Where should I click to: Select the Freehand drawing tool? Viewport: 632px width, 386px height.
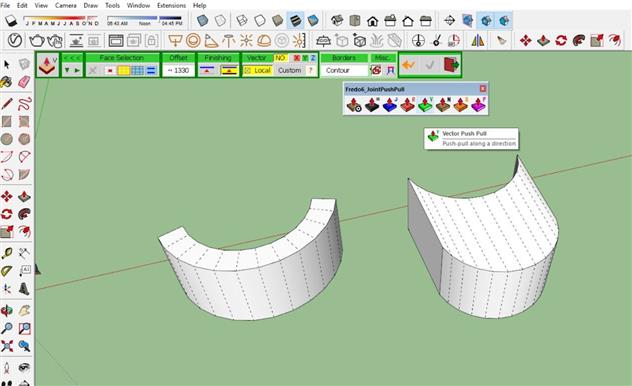(24, 104)
